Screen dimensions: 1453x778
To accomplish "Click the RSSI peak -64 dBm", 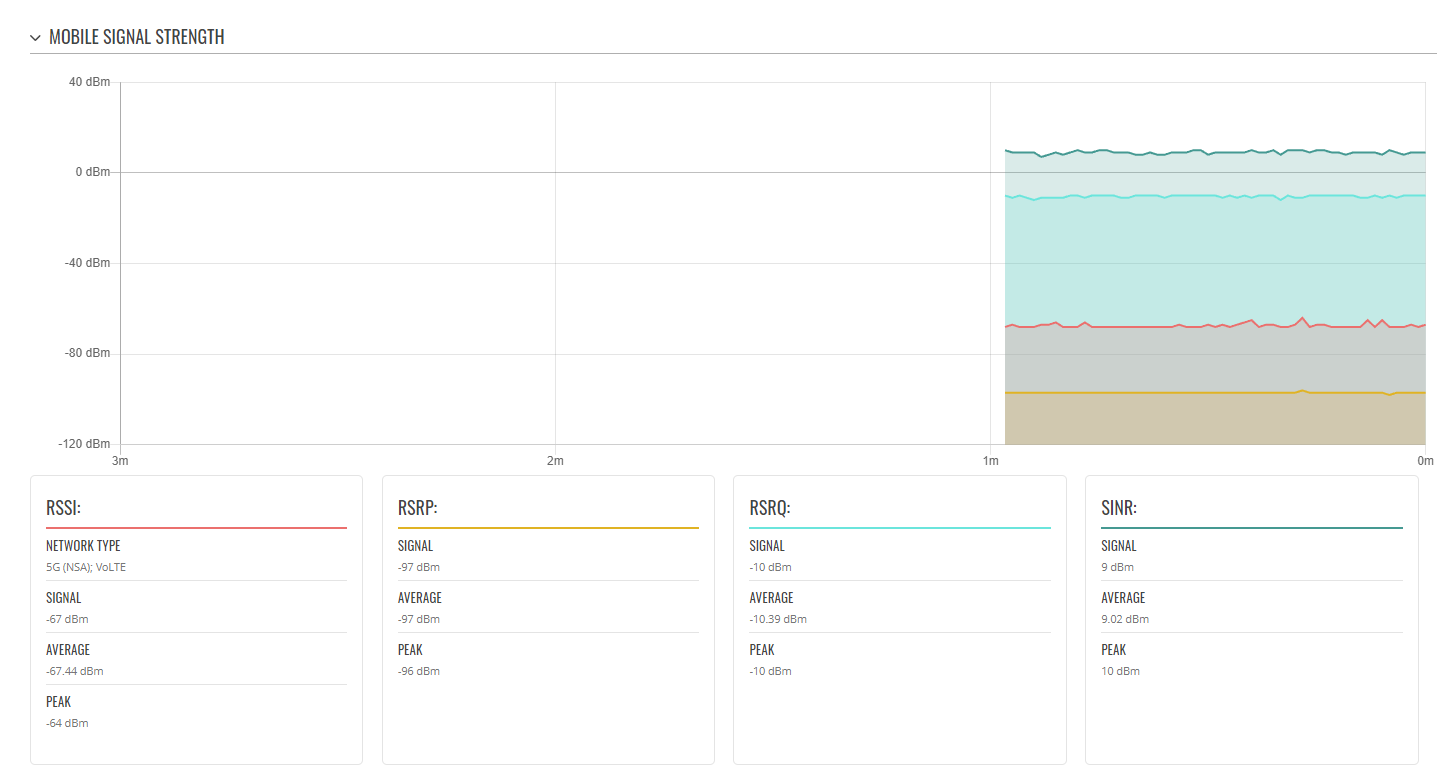I will 67,723.
